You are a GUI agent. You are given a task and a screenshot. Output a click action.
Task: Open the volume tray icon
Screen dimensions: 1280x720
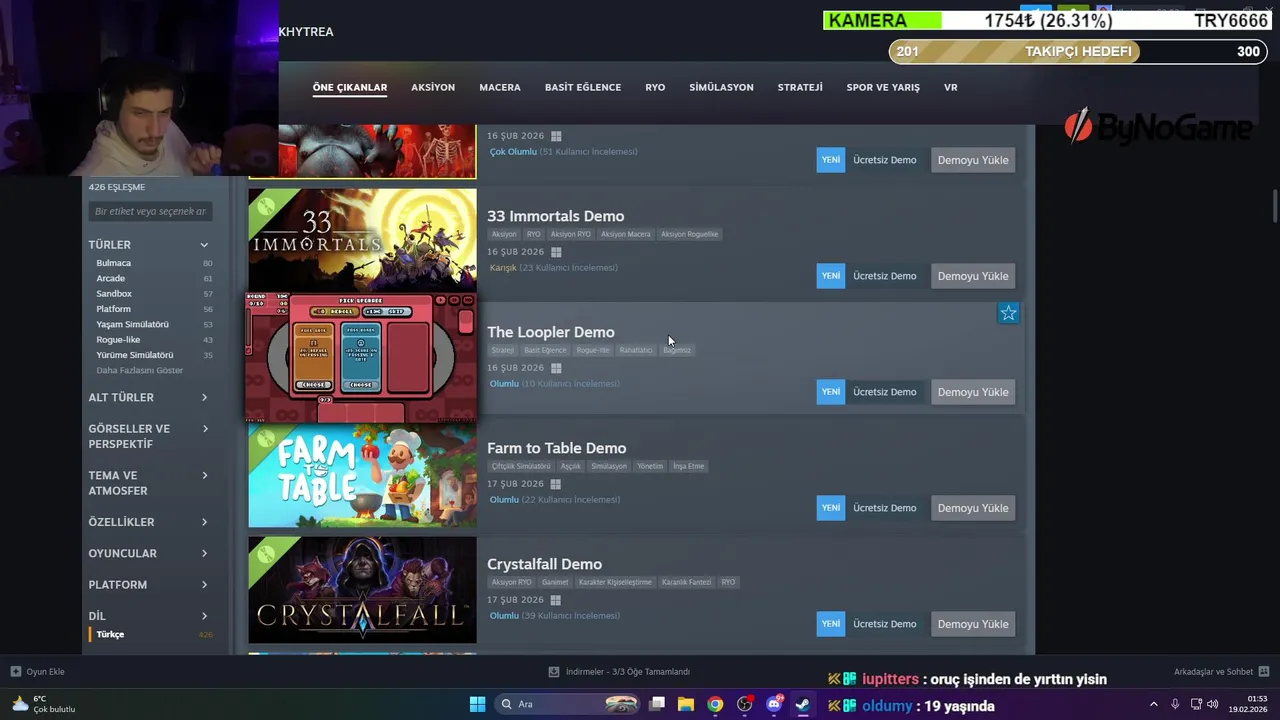pos(1213,704)
